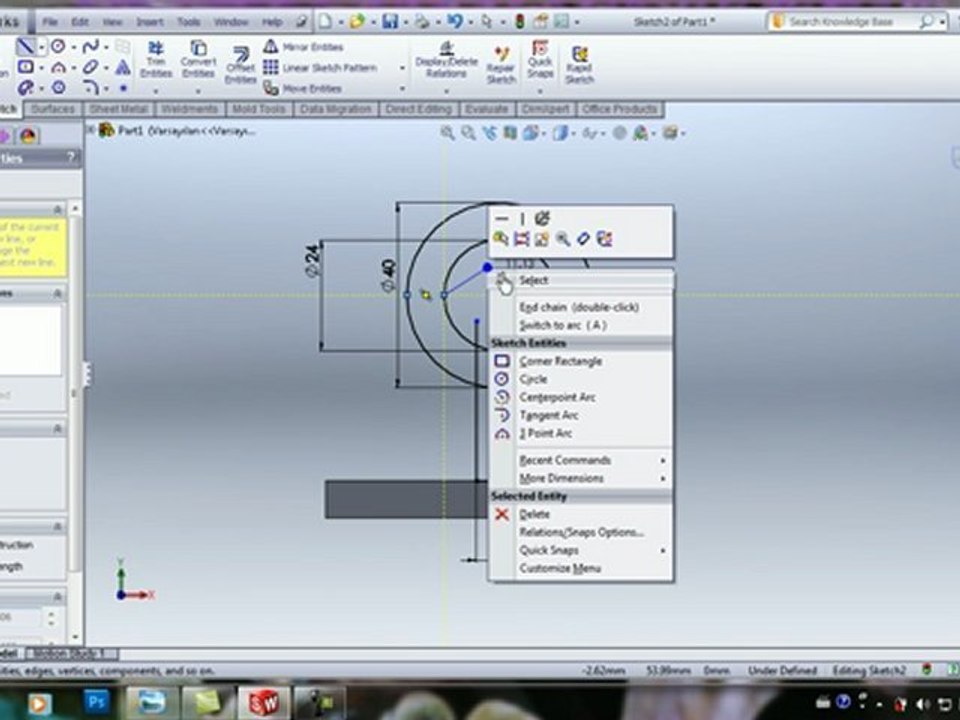Click the Undo icon
960x720 pixels.
point(454,22)
